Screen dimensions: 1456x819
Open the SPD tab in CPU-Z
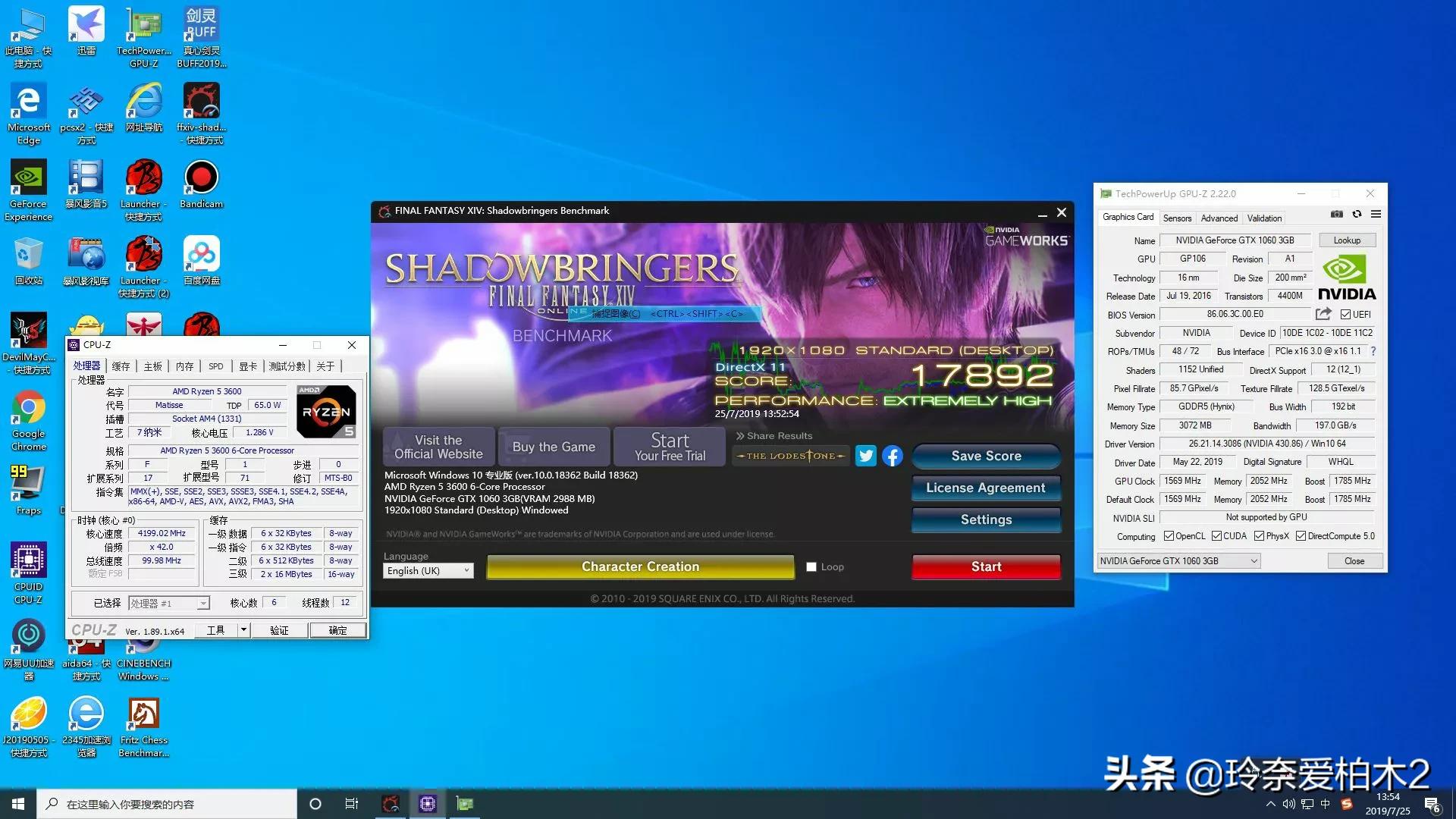tap(216, 366)
